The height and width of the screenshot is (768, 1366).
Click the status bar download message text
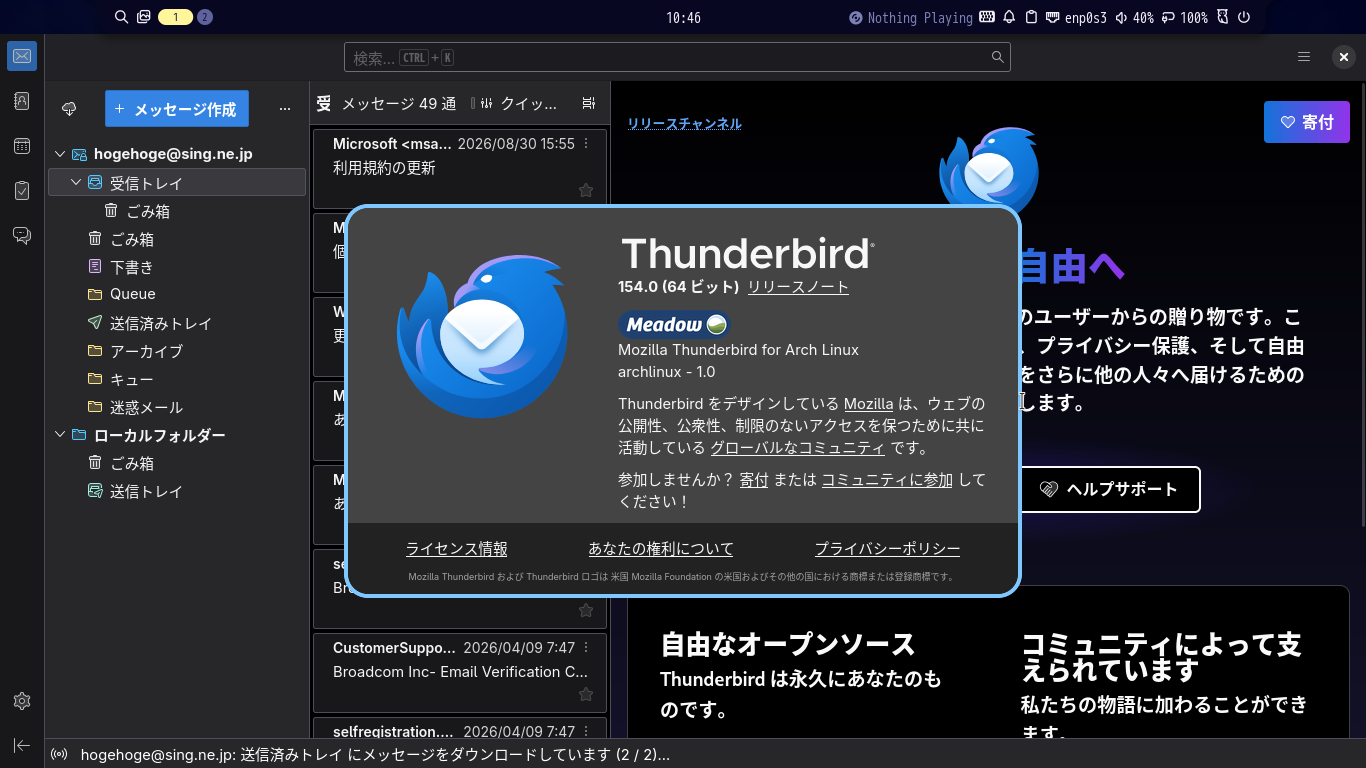(375, 754)
